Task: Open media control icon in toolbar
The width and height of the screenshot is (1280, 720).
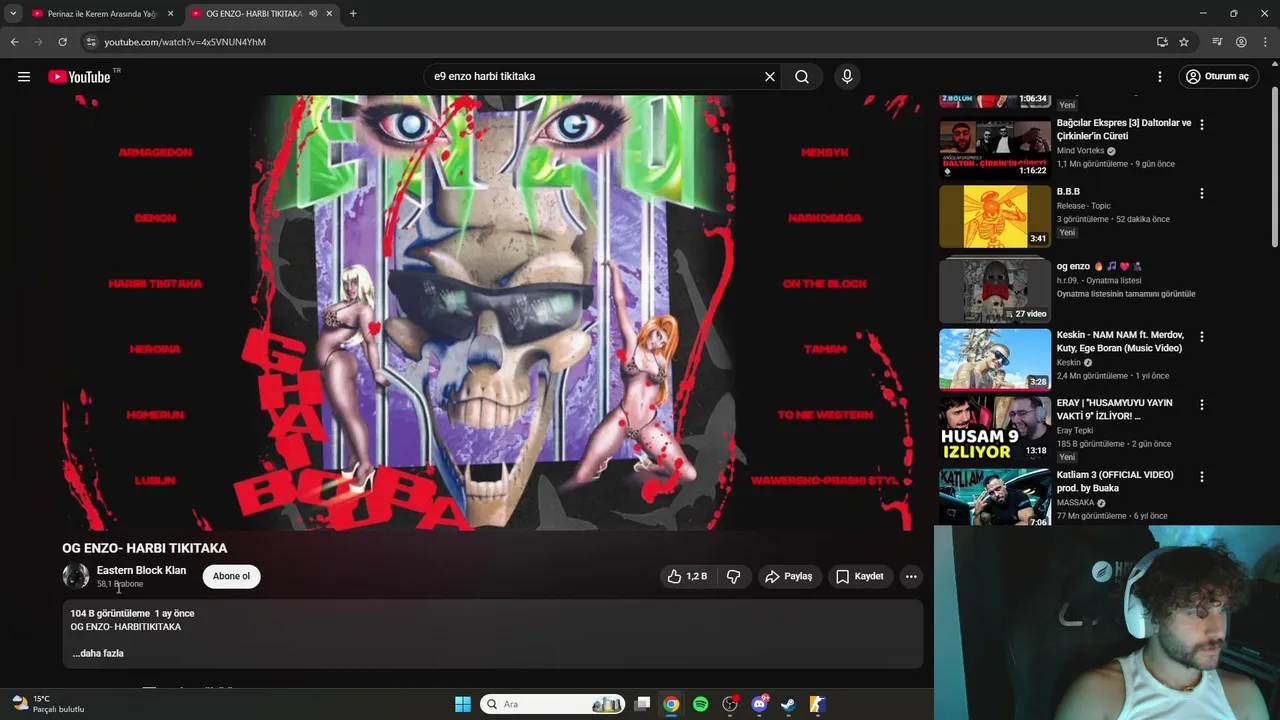Action: tap(1217, 42)
